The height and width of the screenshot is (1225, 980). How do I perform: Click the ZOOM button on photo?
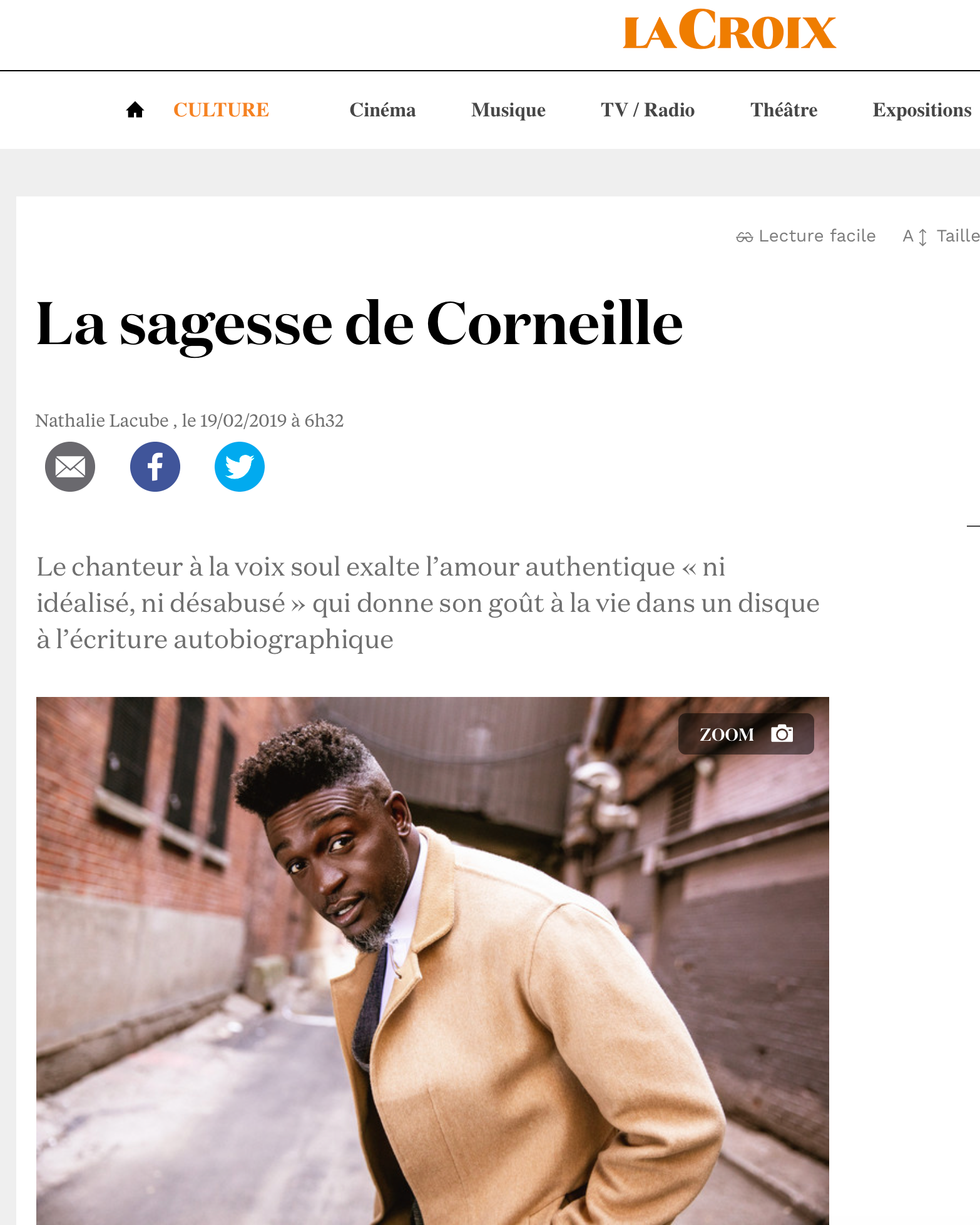click(746, 734)
